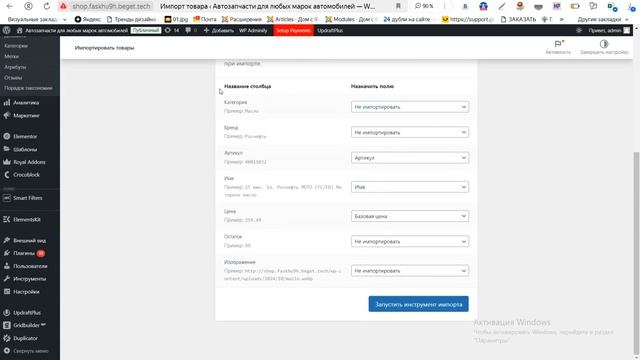Click the red site warning triangle icon
Viewport: 640px width, 360px height.
point(63,6)
